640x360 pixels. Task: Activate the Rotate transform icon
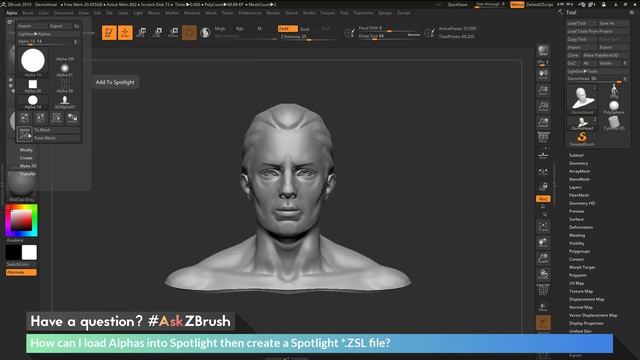click(x=173, y=32)
